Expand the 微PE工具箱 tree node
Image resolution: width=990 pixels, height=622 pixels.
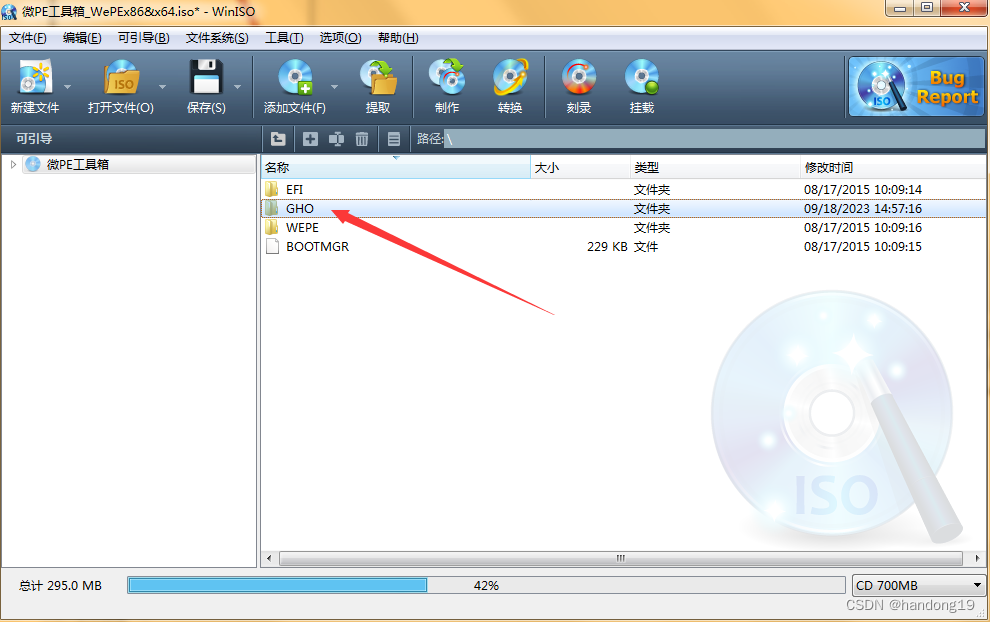[x=13, y=165]
